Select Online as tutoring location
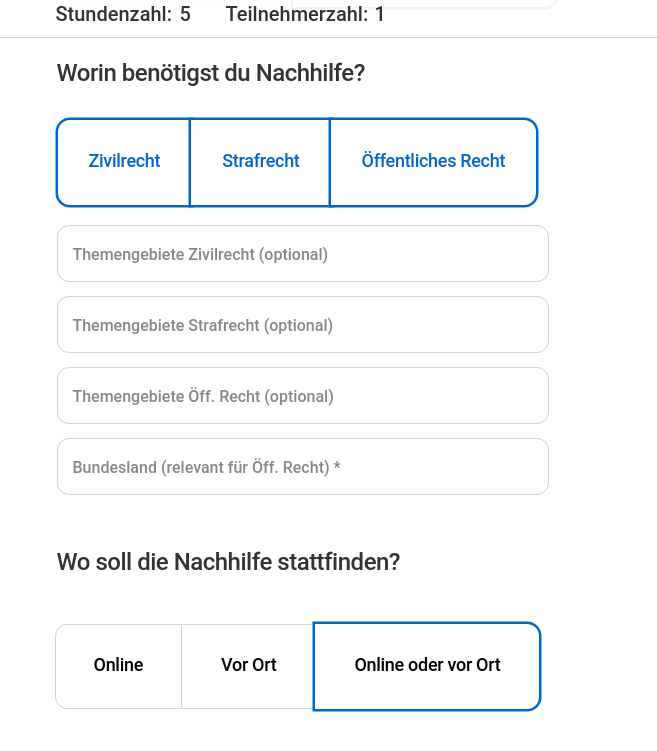Screen dimensions: 657x751 click(x=118, y=666)
